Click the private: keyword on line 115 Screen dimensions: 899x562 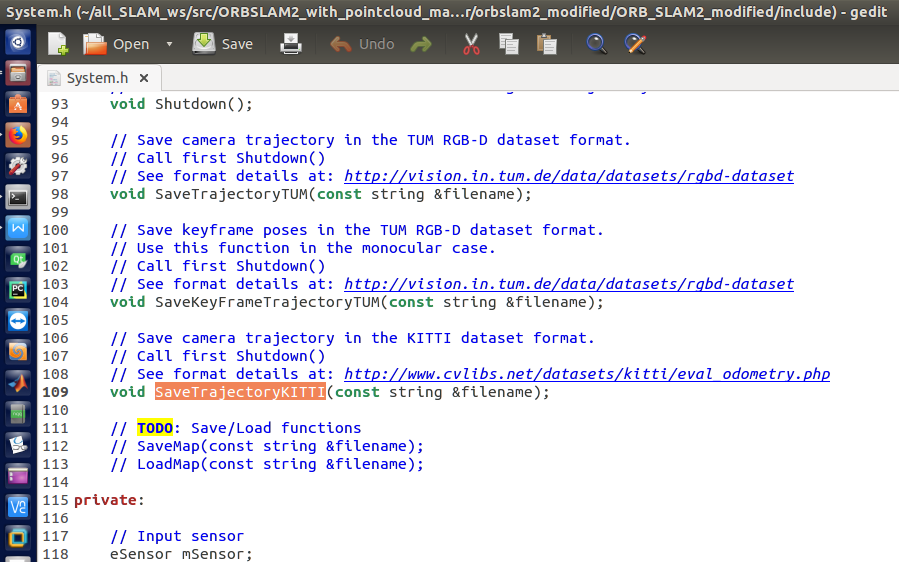point(109,500)
